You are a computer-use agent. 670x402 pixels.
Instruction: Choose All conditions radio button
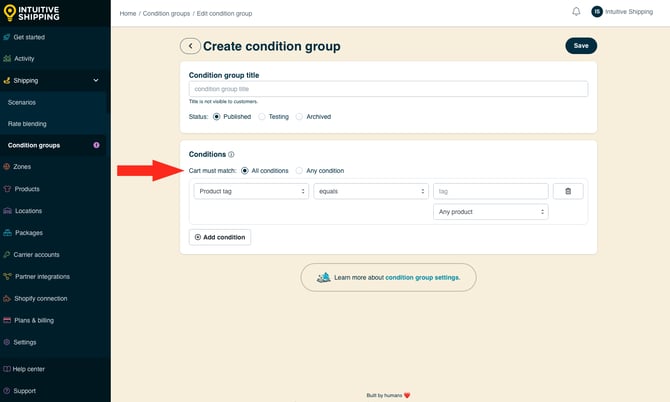pyautogui.click(x=244, y=170)
